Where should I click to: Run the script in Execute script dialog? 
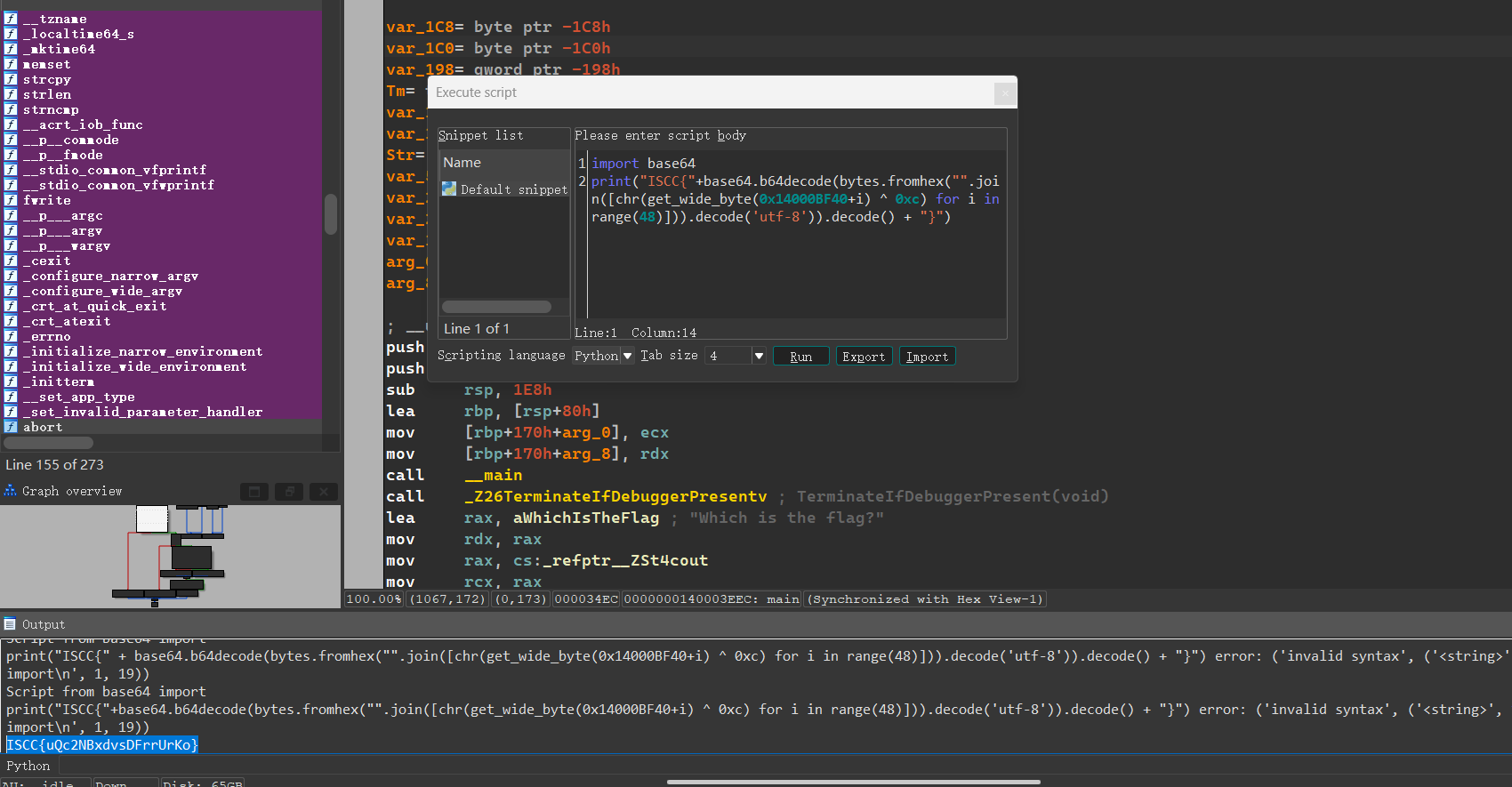800,357
